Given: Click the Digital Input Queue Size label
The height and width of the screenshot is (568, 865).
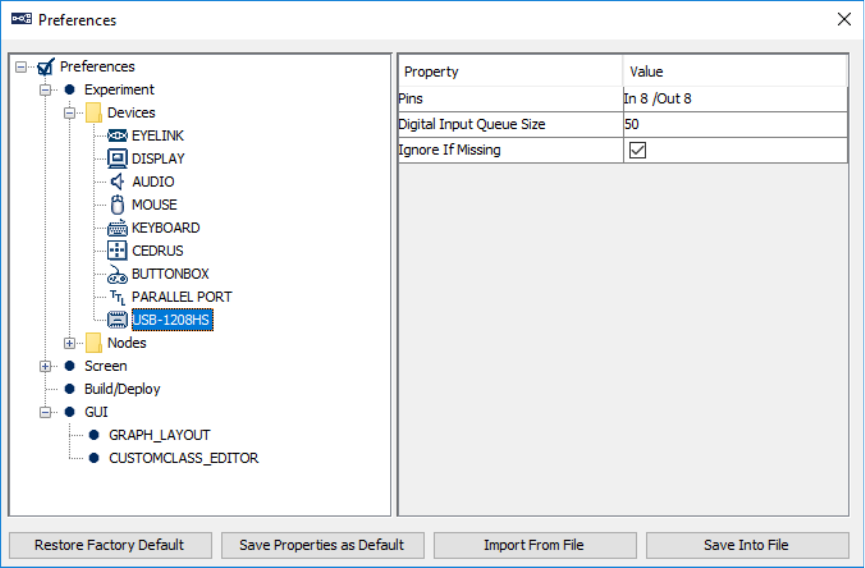Looking at the screenshot, I should 472,125.
